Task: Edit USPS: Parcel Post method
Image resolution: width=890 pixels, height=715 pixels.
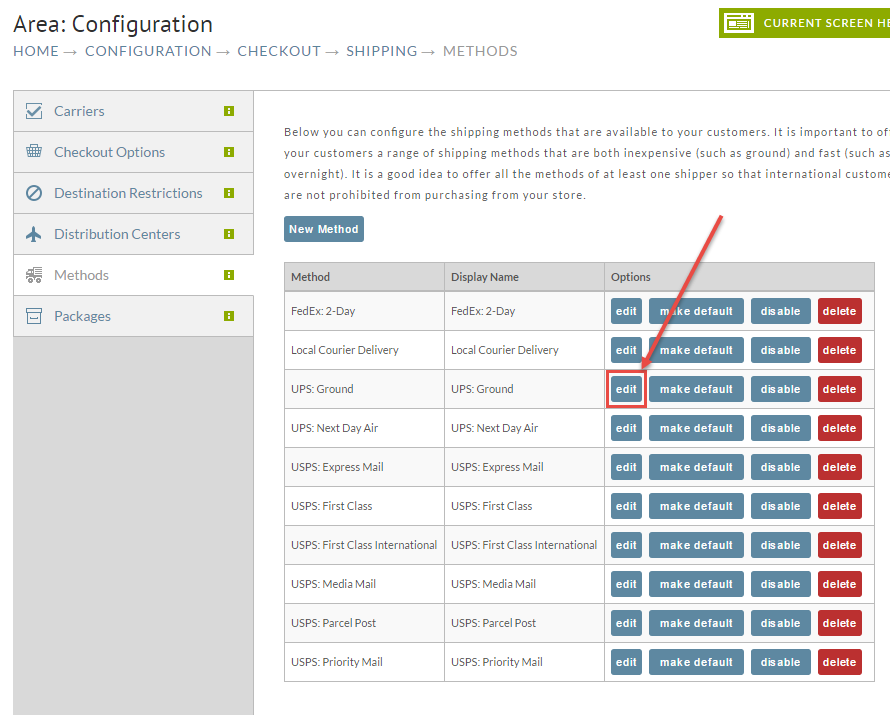Action: click(626, 623)
